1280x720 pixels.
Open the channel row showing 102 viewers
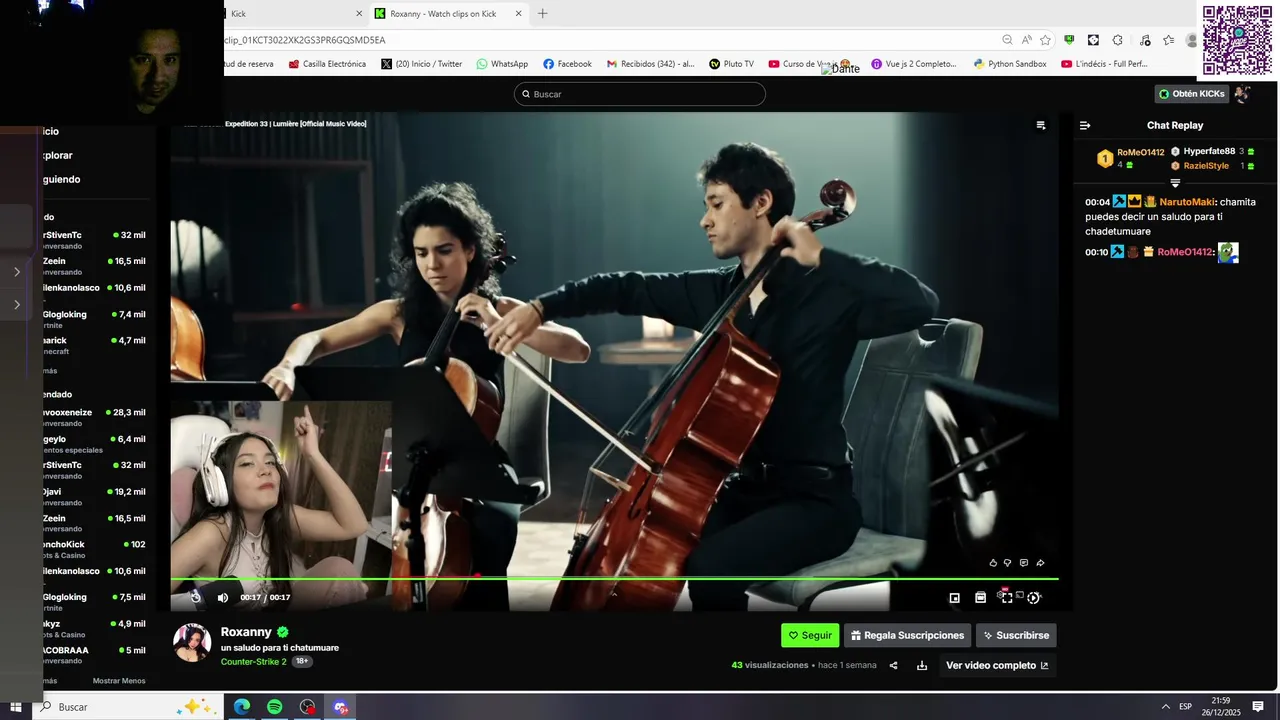click(94, 550)
